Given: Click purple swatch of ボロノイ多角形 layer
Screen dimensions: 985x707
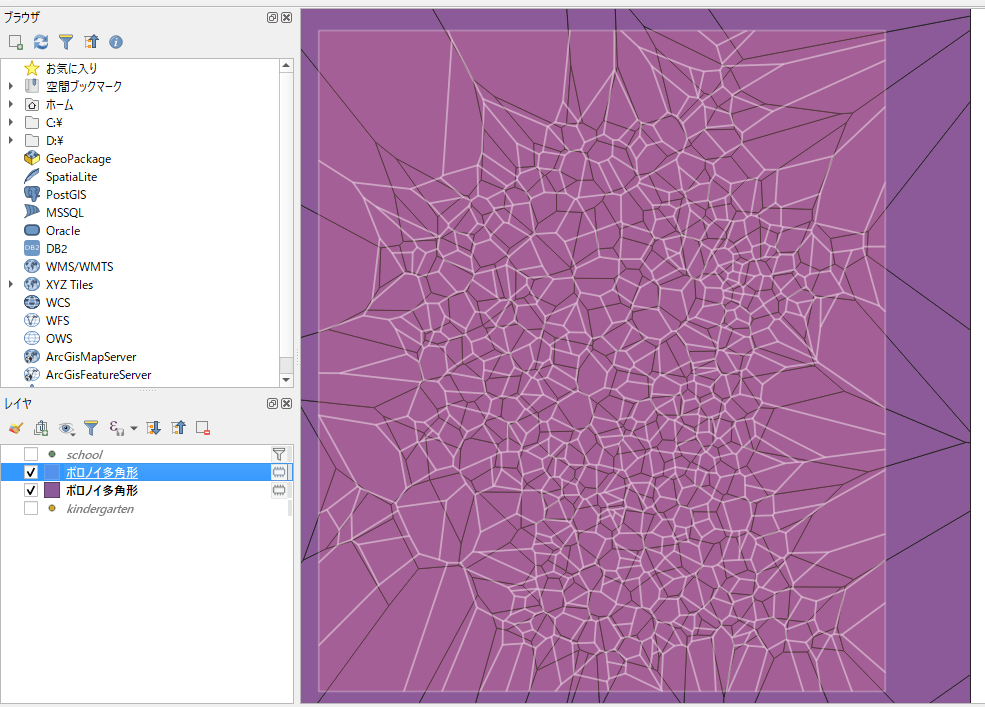Looking at the screenshot, I should (x=52, y=490).
